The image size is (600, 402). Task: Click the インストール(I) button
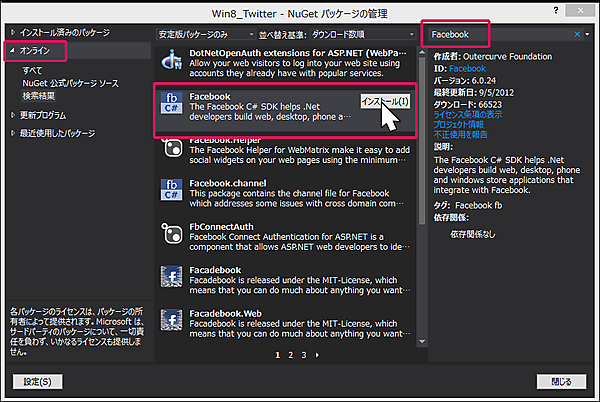click(x=385, y=101)
